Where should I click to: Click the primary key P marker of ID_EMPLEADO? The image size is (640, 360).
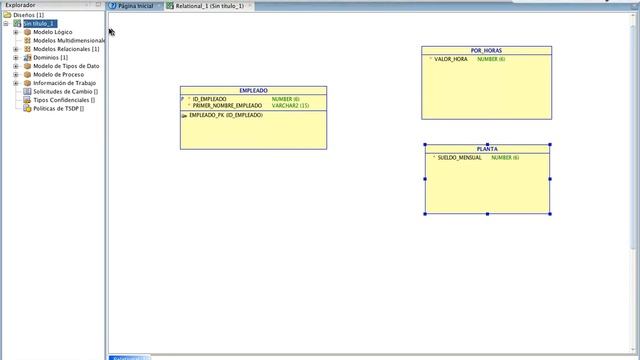[182, 99]
